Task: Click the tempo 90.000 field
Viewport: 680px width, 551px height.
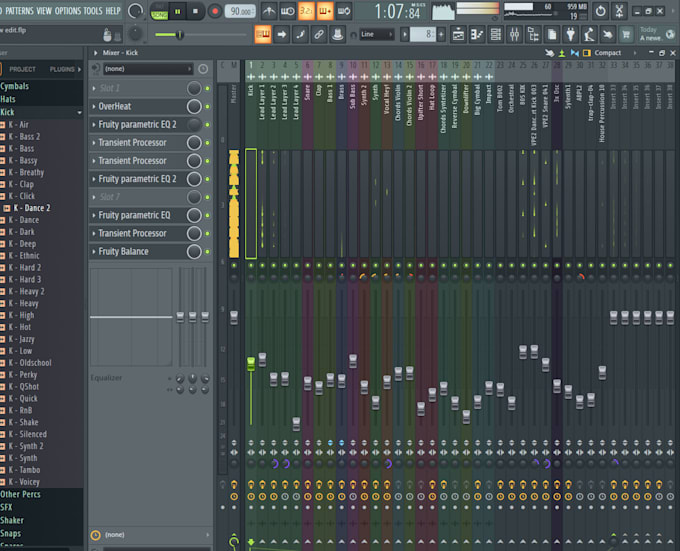Action: pos(240,12)
